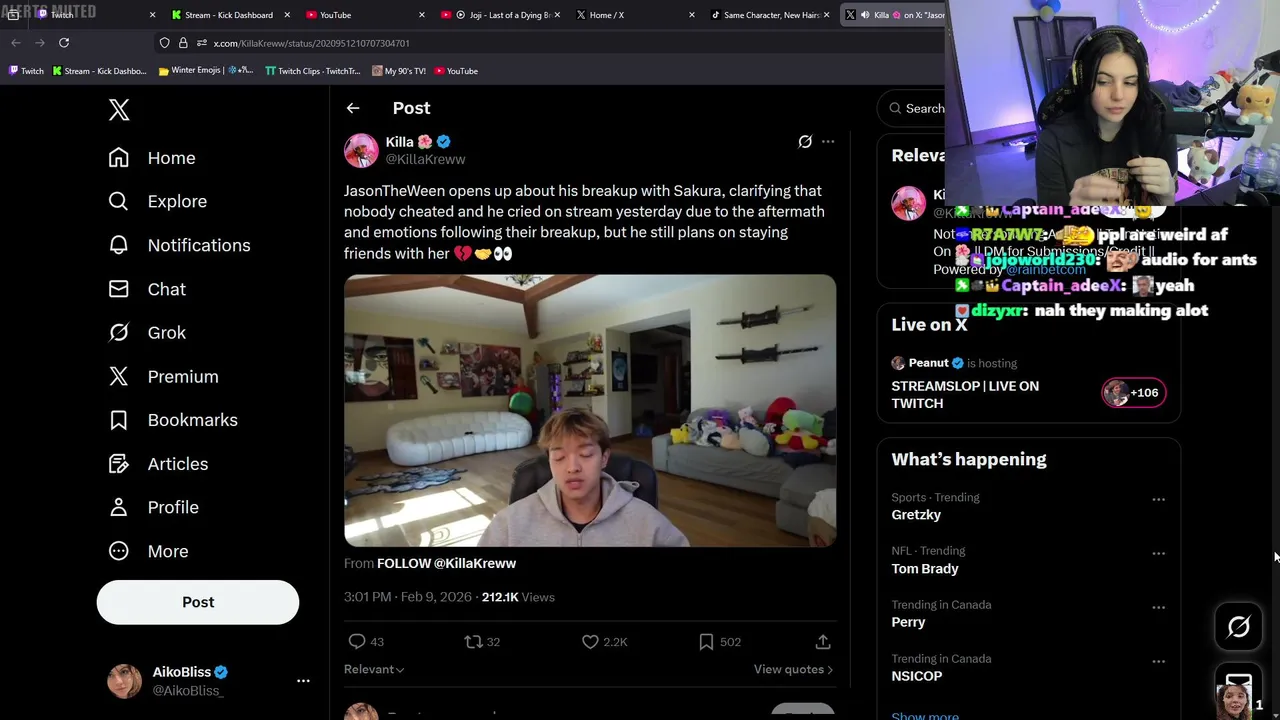Screen dimensions: 1280x720
Task: Click the browser forward arrow
Action: point(40,43)
